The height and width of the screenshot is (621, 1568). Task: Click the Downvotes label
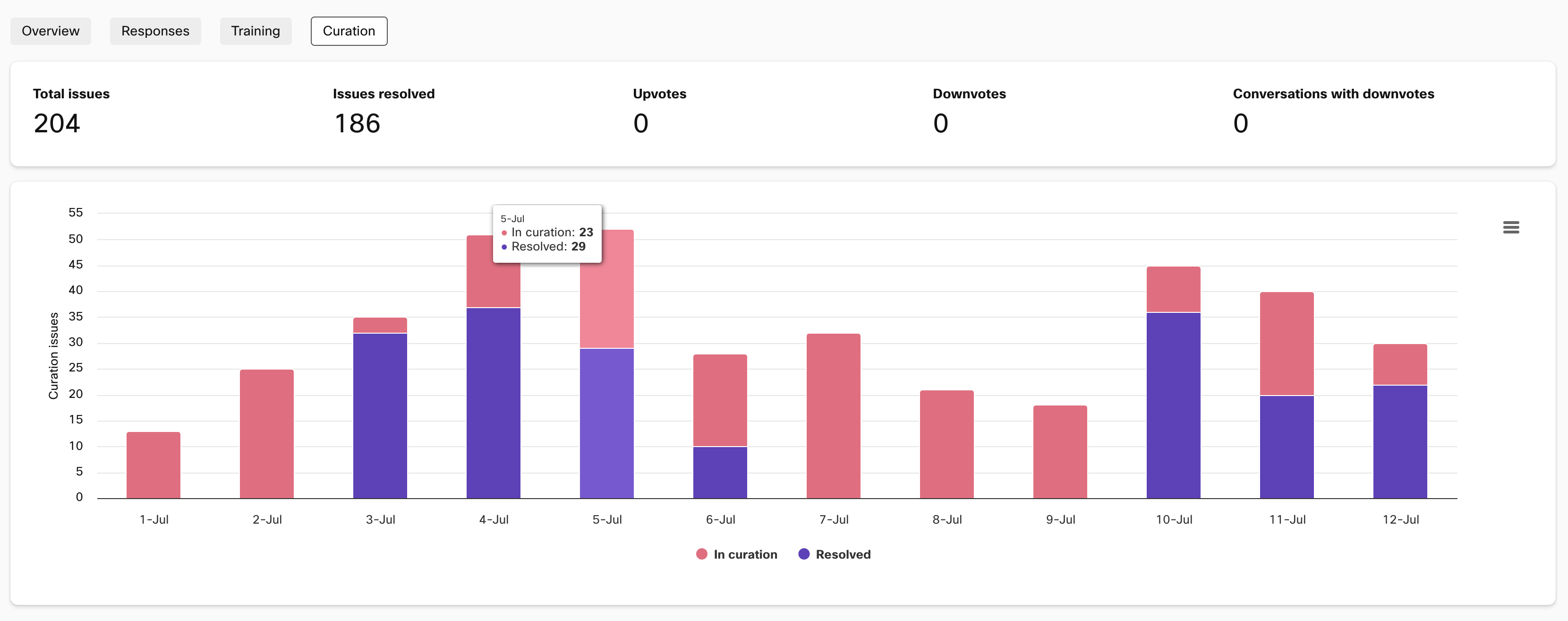[969, 94]
